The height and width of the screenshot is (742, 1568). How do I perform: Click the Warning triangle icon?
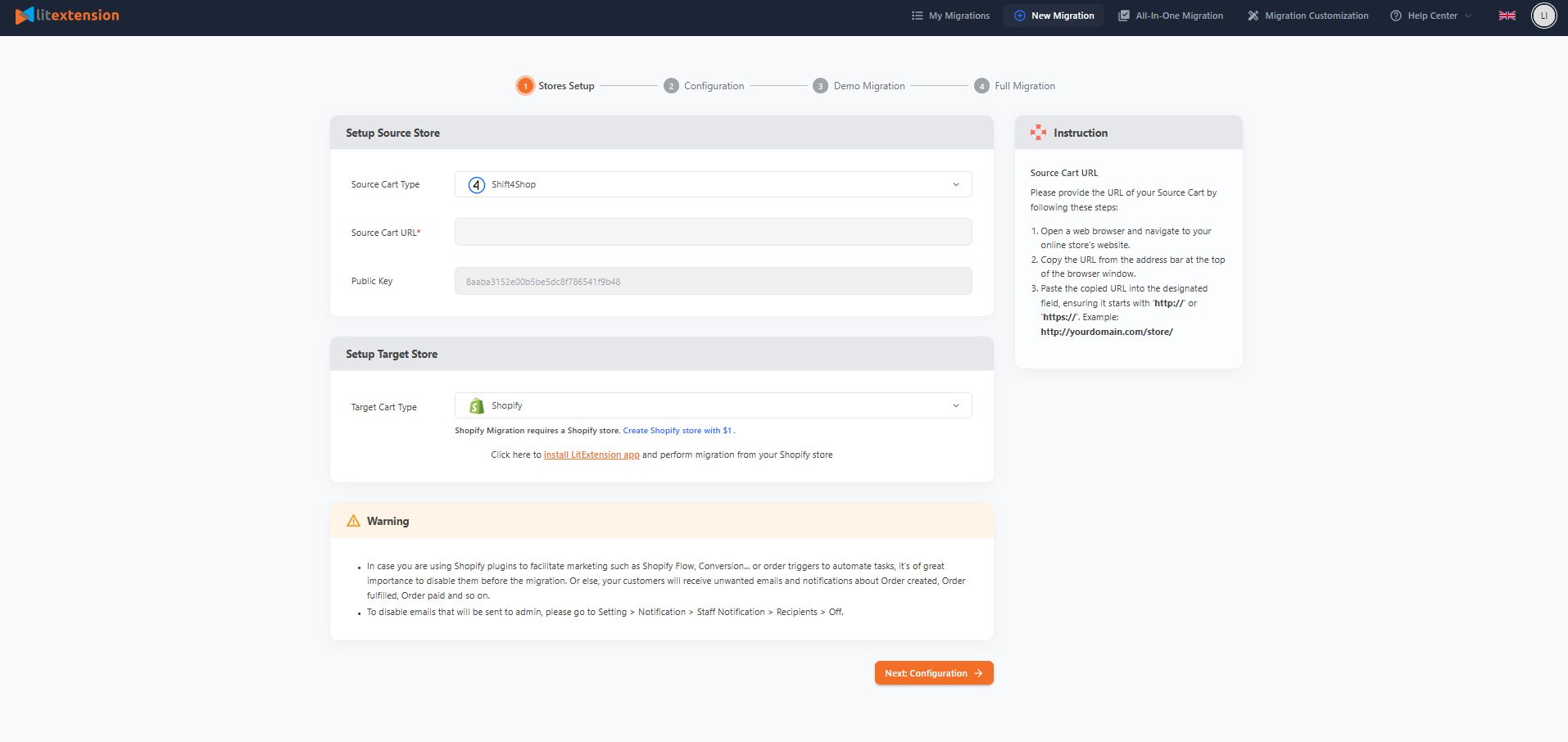tap(353, 521)
